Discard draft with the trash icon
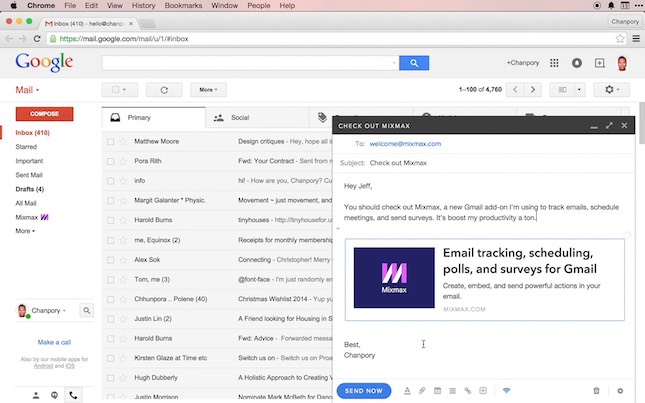The height and width of the screenshot is (403, 645). (x=597, y=391)
